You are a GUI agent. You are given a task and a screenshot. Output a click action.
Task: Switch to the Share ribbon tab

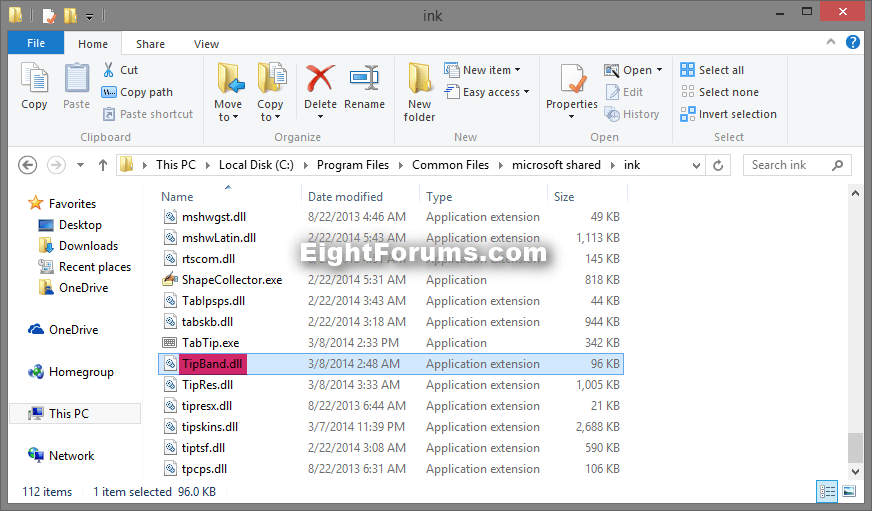tap(150, 44)
